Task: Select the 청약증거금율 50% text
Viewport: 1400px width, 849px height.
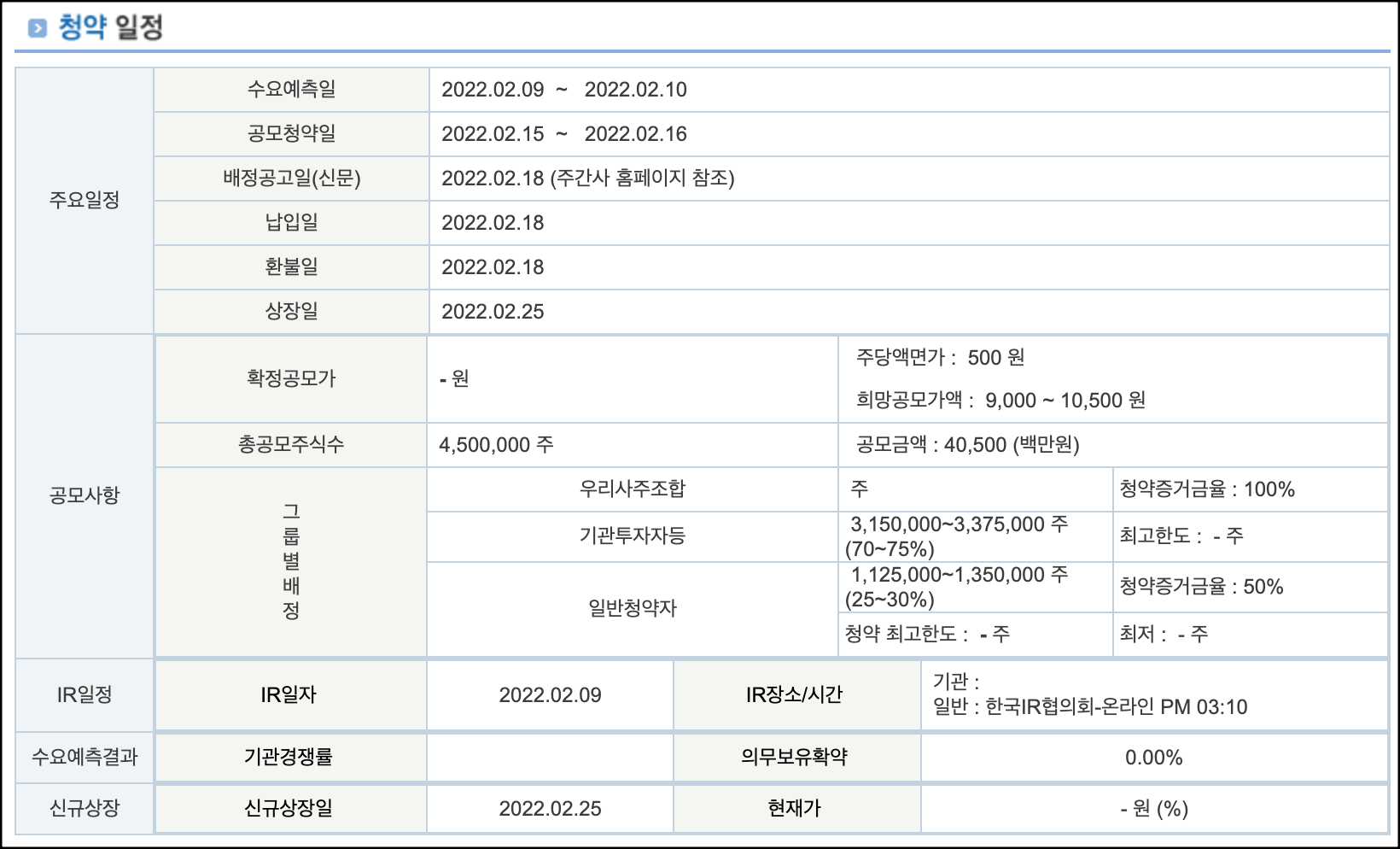Action: (1201, 587)
